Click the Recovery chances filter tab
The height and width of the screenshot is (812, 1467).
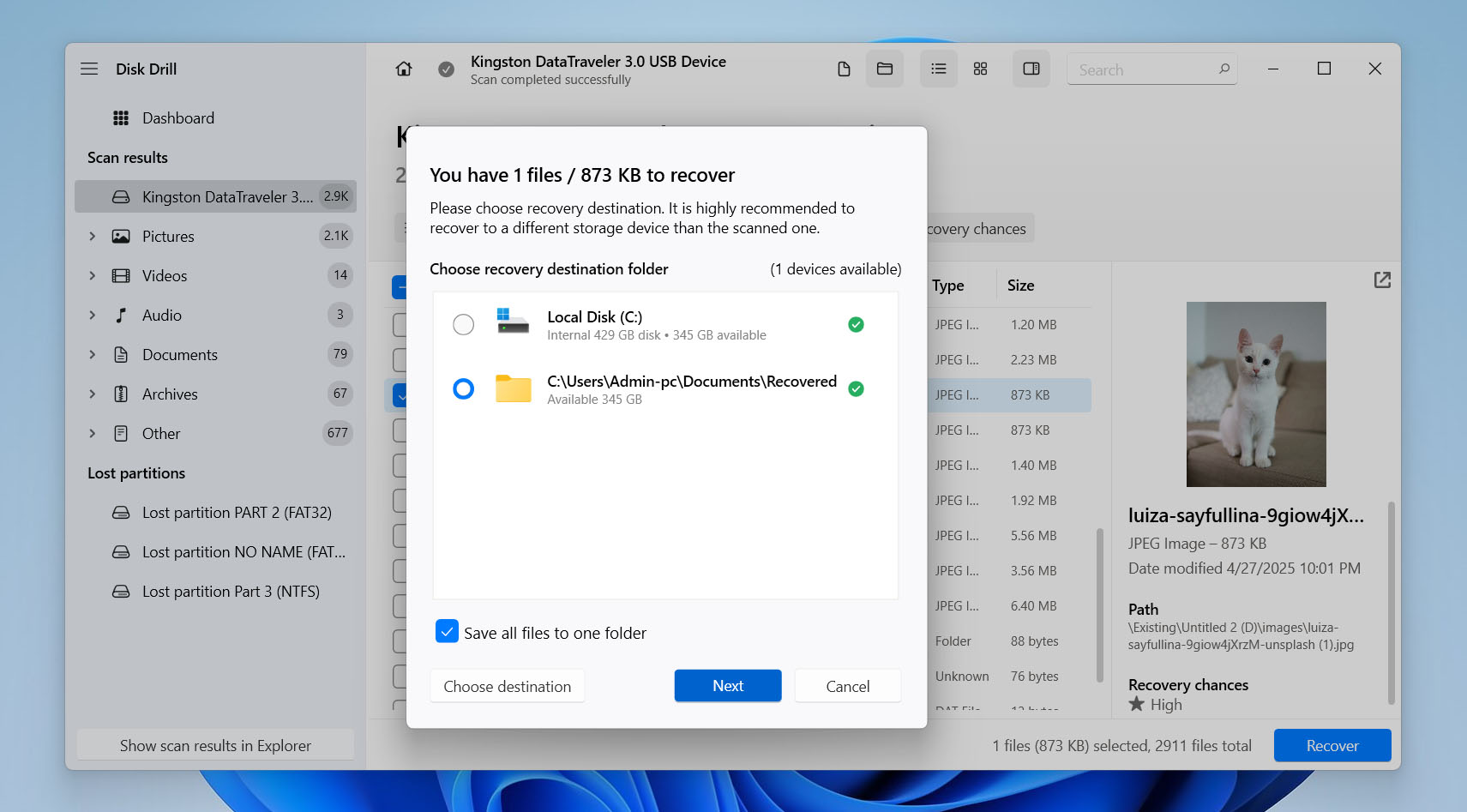(x=980, y=229)
